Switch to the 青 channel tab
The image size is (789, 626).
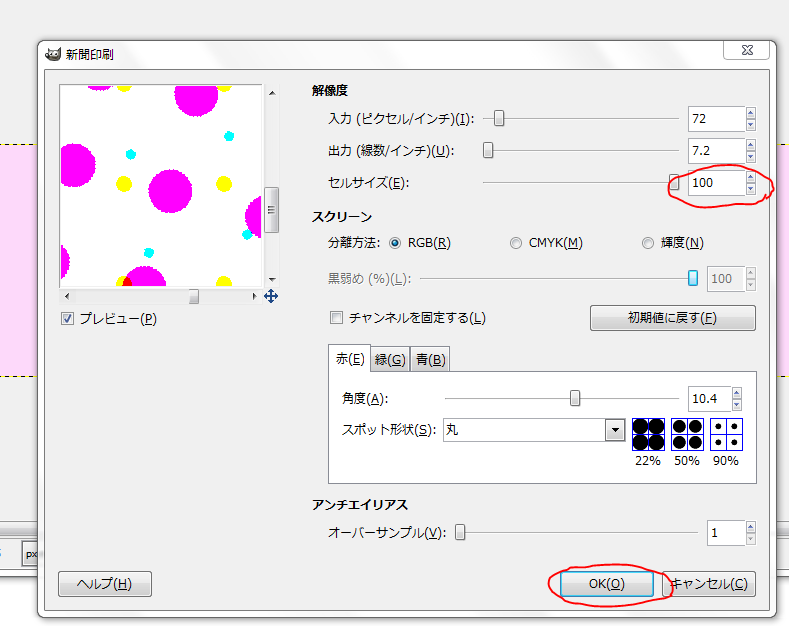click(430, 360)
